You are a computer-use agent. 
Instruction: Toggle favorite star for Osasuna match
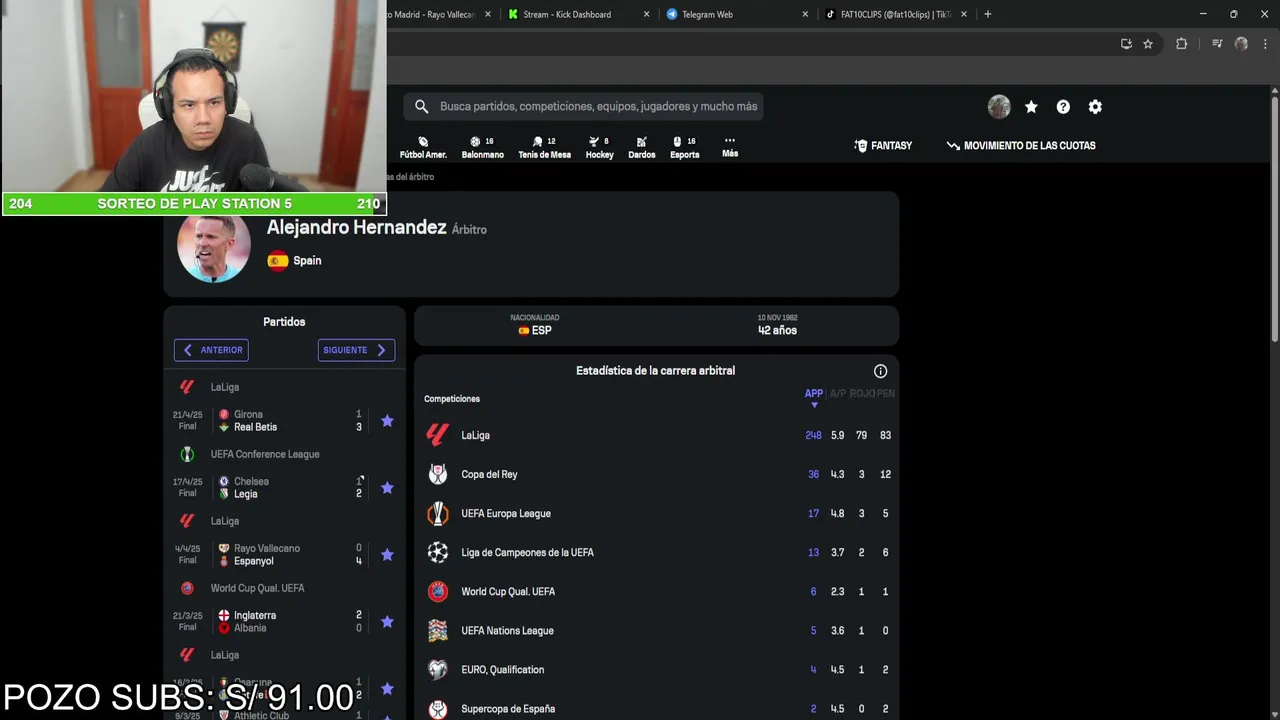pyautogui.click(x=387, y=689)
